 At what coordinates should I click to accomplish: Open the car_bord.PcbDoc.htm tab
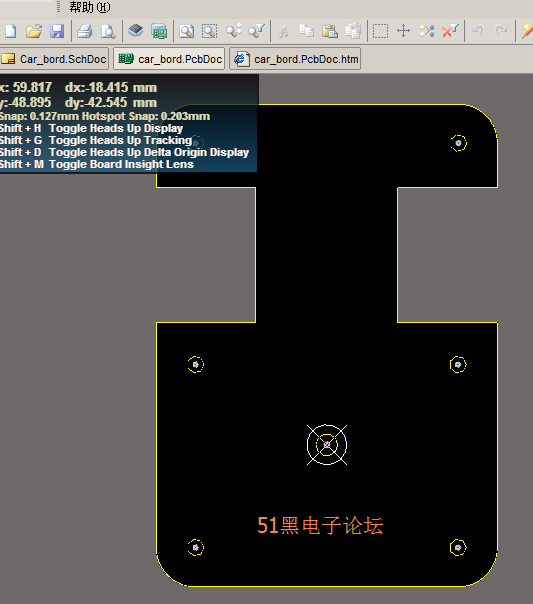(295, 59)
